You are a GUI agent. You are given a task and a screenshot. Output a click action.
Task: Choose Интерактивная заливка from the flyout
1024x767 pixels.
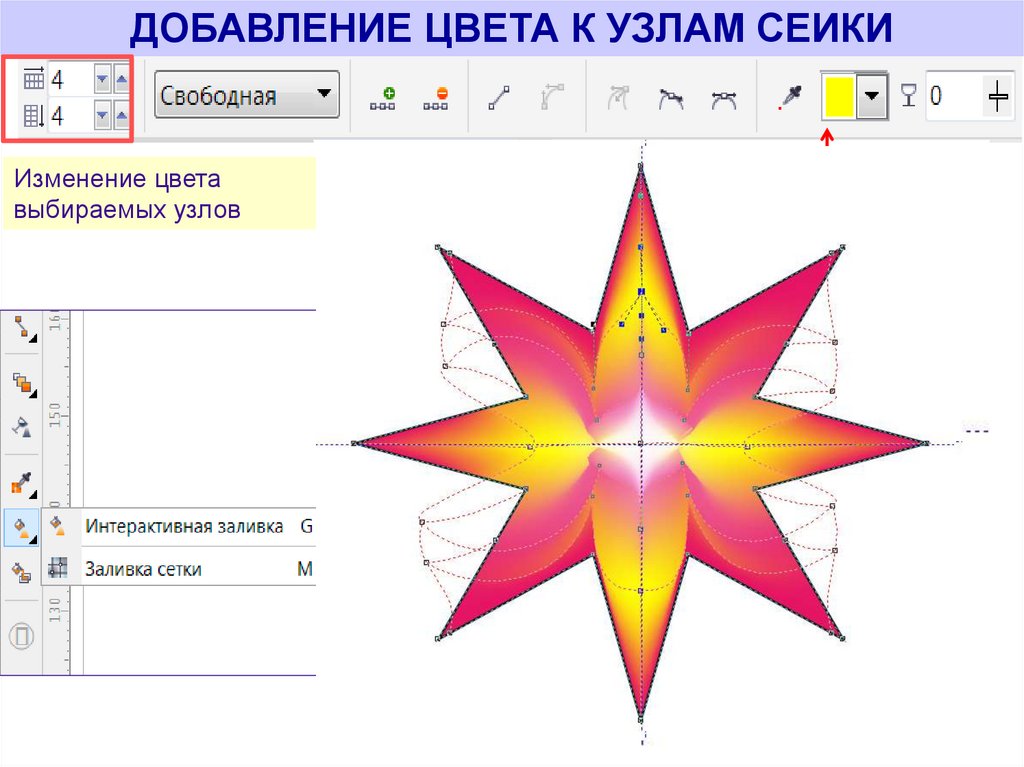click(180, 526)
